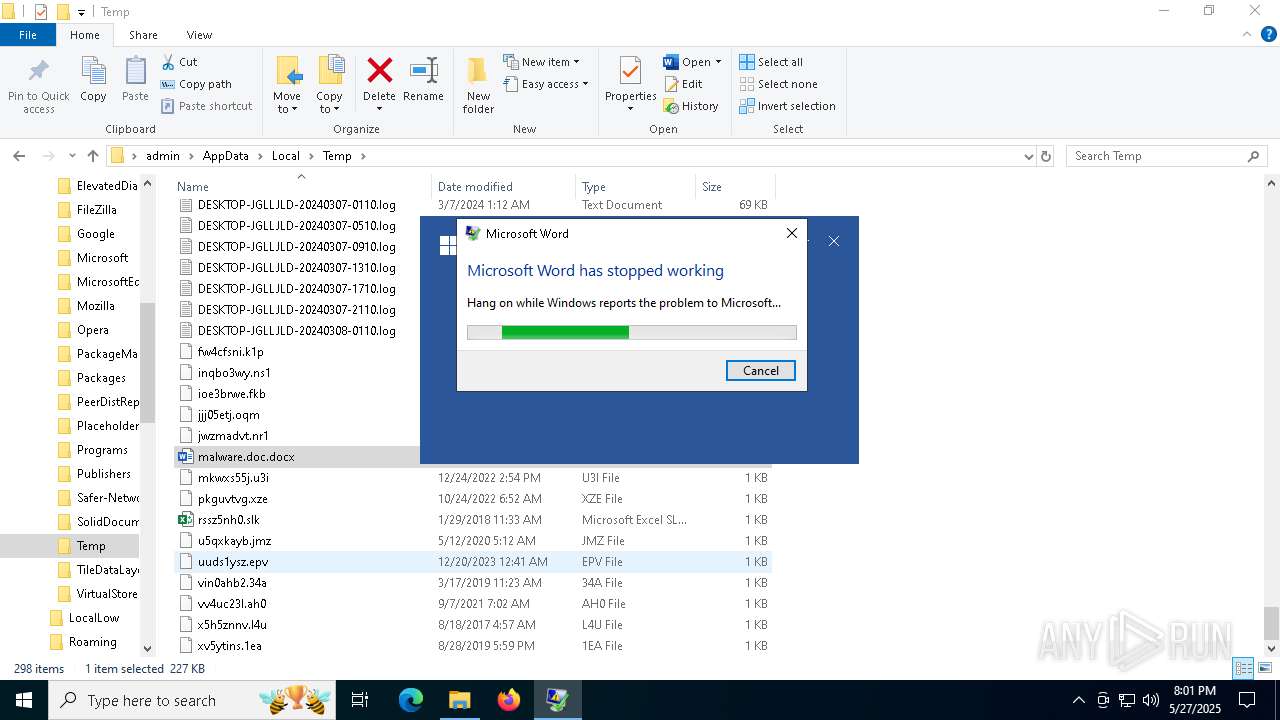Click AppData in the address path

225,156
